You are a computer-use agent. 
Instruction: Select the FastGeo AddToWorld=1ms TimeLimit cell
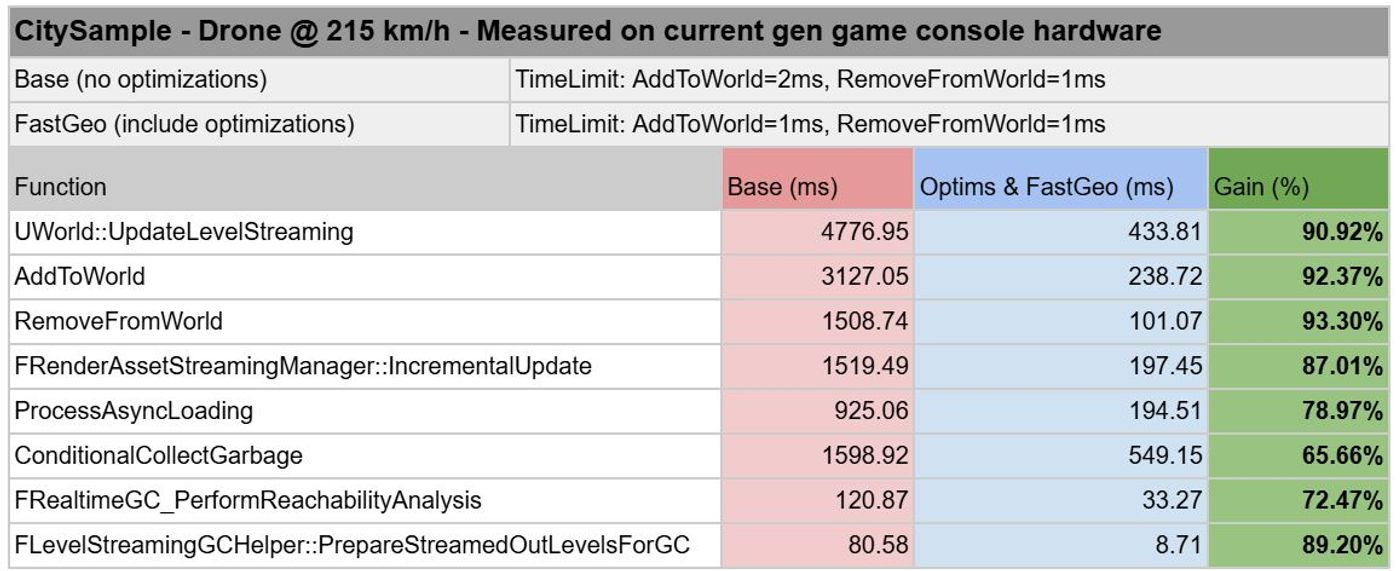pos(950,124)
